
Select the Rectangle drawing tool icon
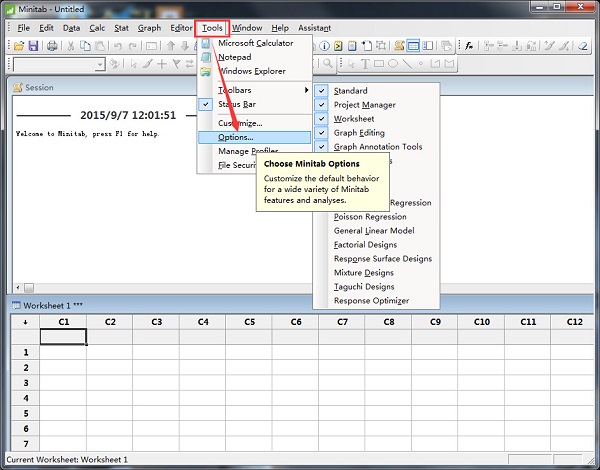[x=379, y=64]
